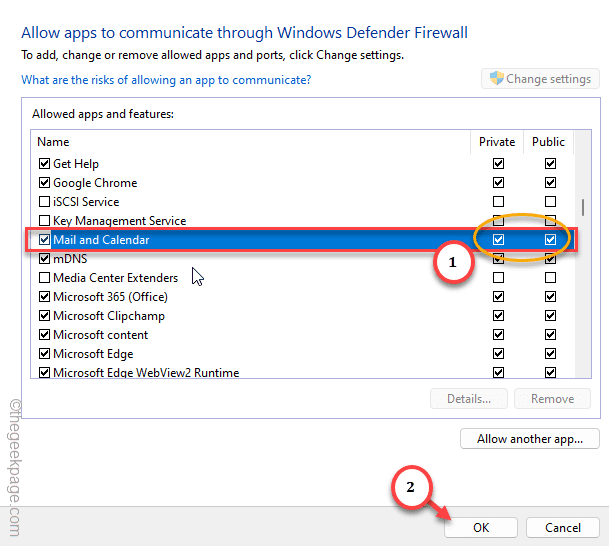
Task: Toggle Public checkbox for Microsoft content
Action: pyautogui.click(x=550, y=335)
